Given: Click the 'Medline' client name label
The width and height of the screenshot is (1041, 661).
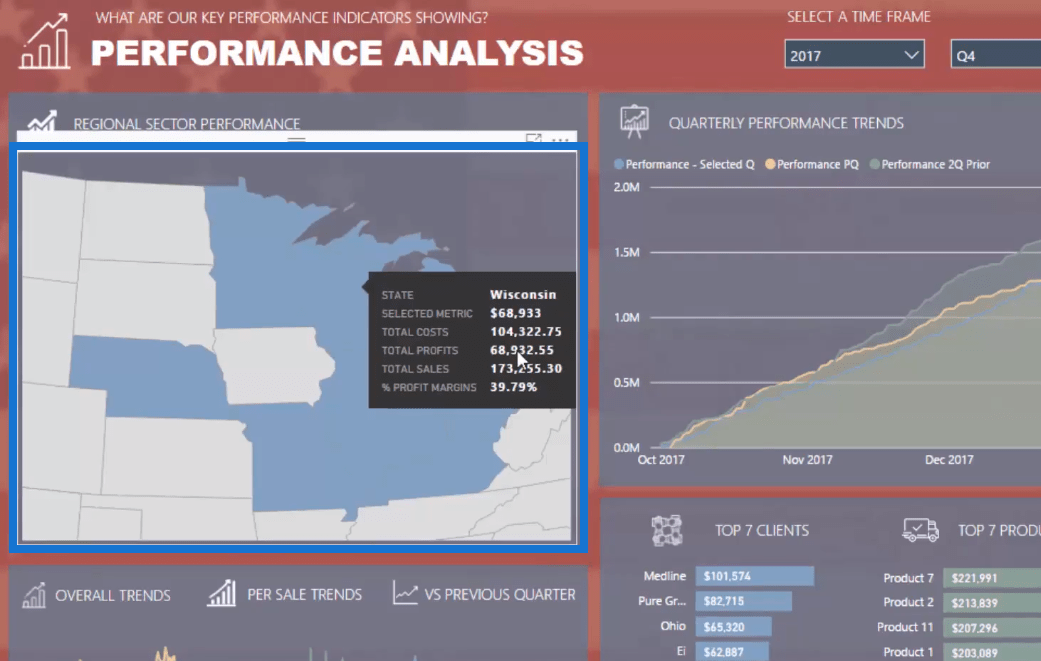Looking at the screenshot, I should tap(665, 576).
